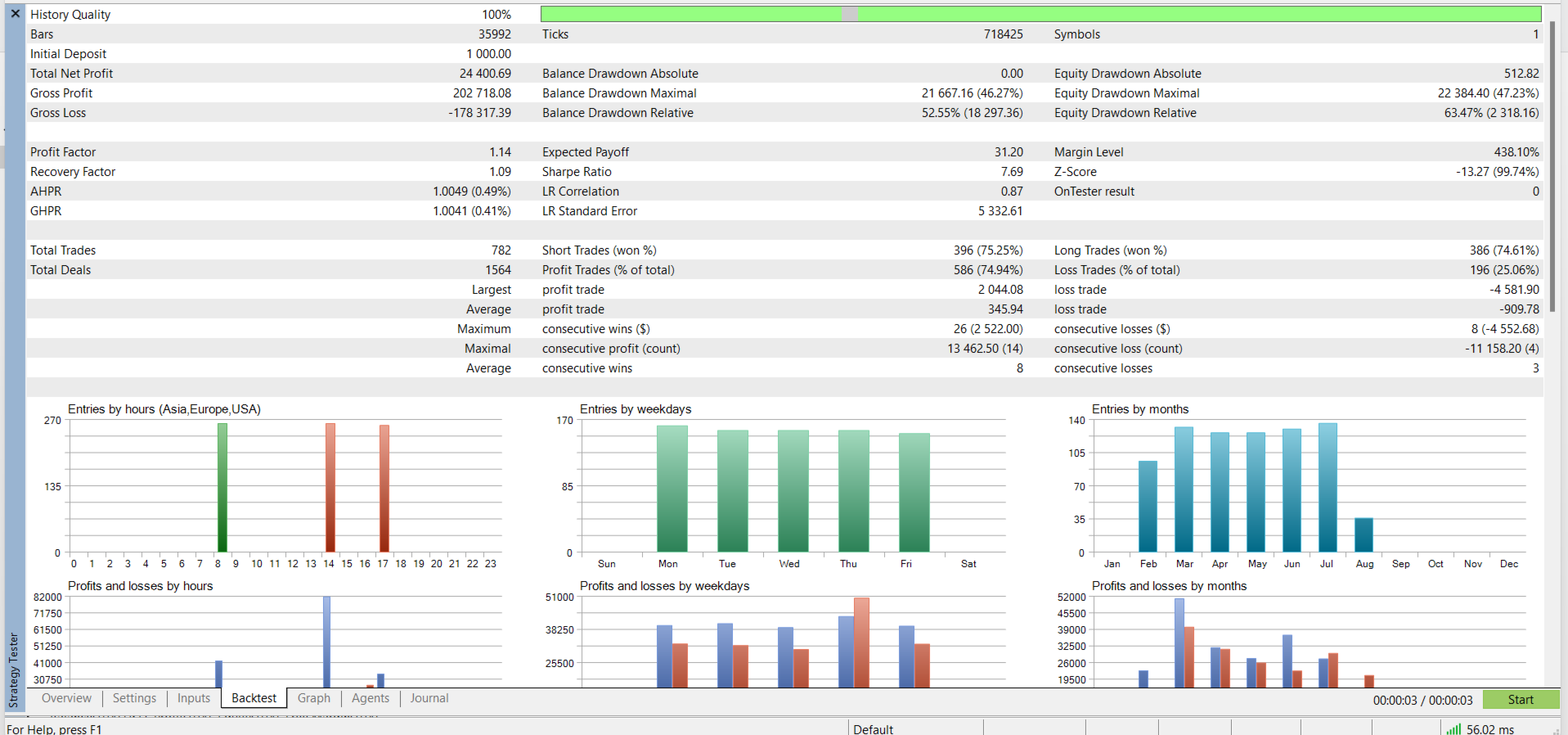Click the Thursday bar in weekday entries

854,491
